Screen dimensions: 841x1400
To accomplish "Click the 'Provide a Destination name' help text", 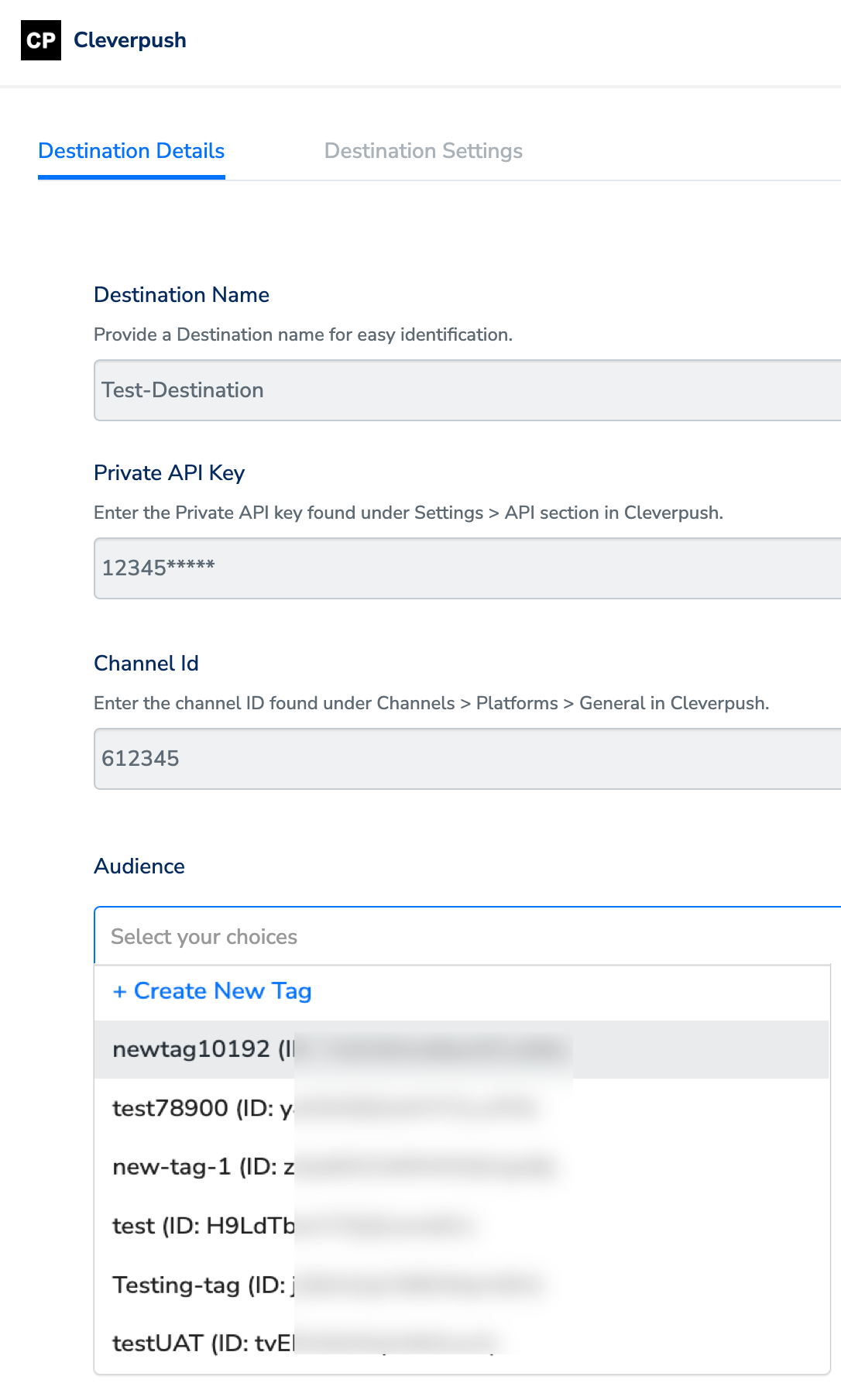I will [304, 335].
